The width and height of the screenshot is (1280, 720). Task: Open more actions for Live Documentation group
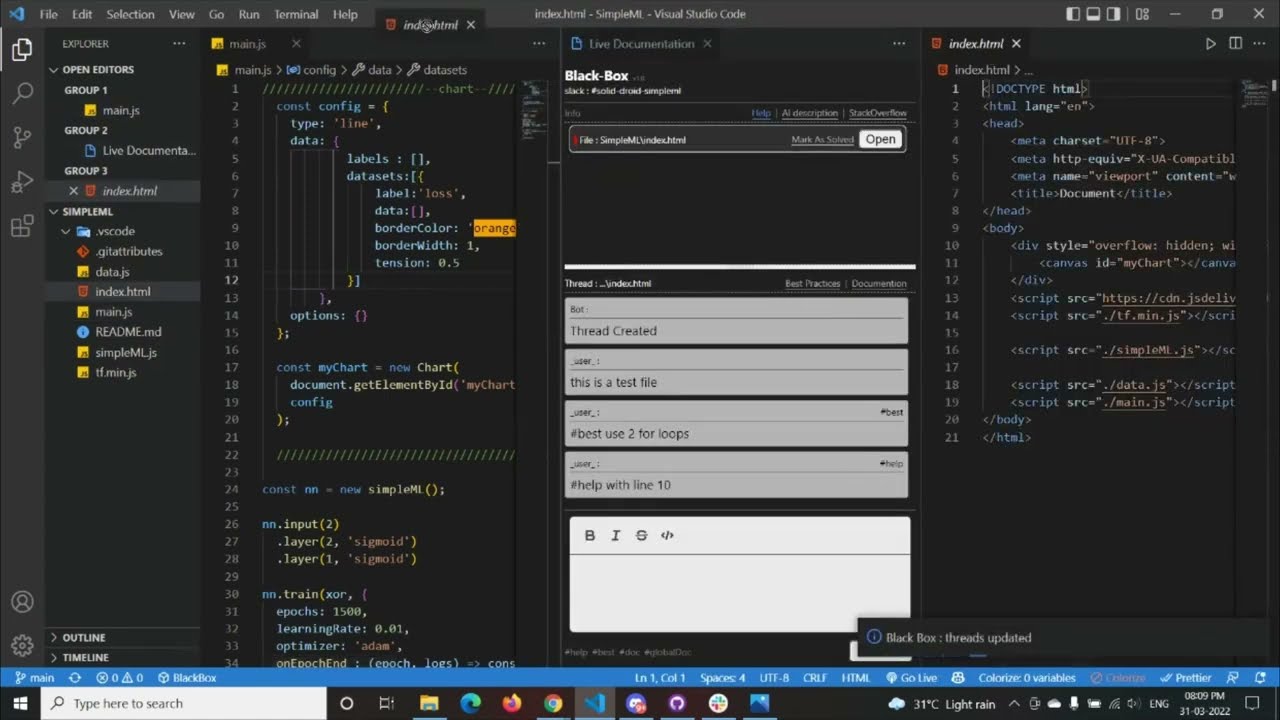(899, 44)
